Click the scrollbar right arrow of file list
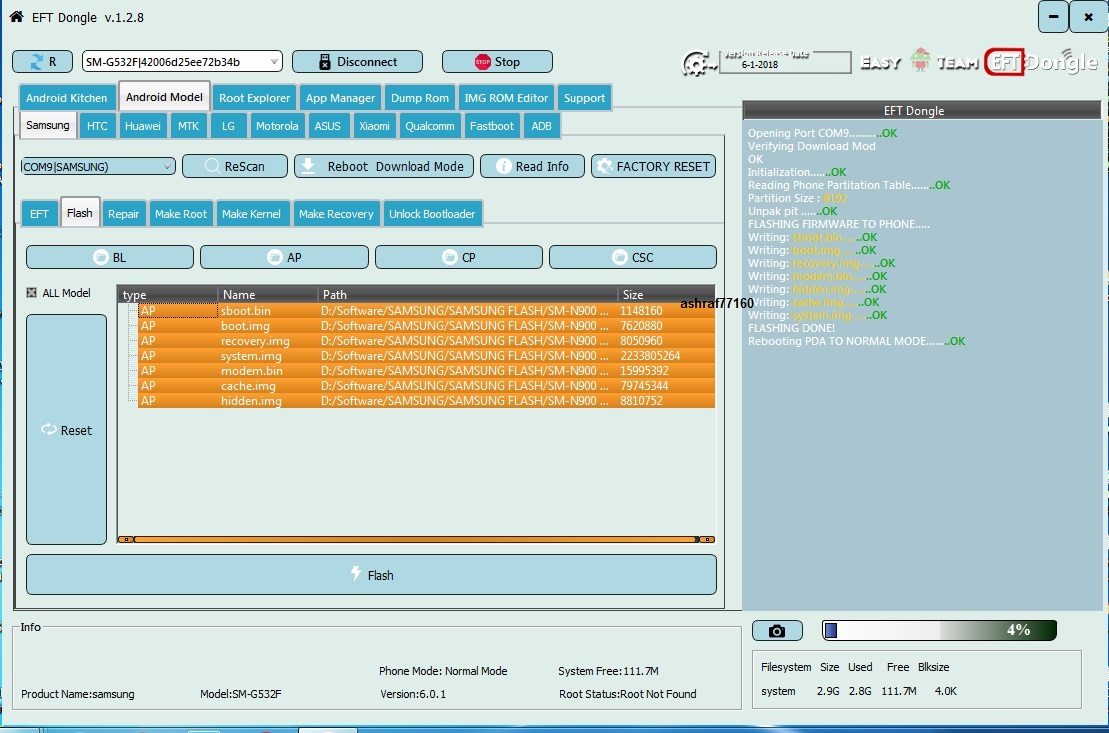 point(707,539)
